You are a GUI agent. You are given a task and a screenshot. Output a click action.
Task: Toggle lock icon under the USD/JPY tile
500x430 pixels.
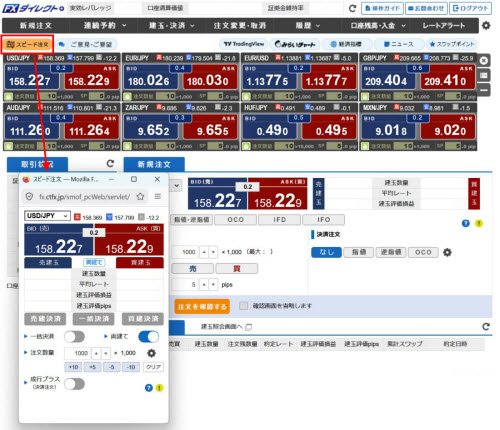8,97
